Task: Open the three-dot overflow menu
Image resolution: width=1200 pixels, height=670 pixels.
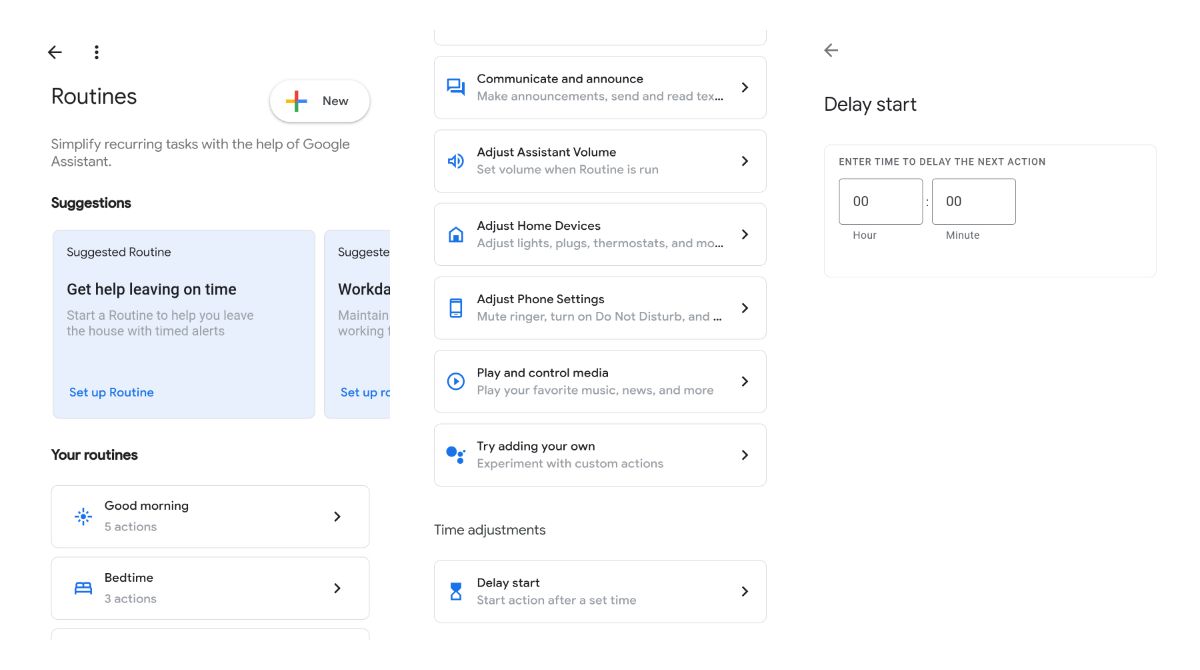Action: click(x=96, y=52)
